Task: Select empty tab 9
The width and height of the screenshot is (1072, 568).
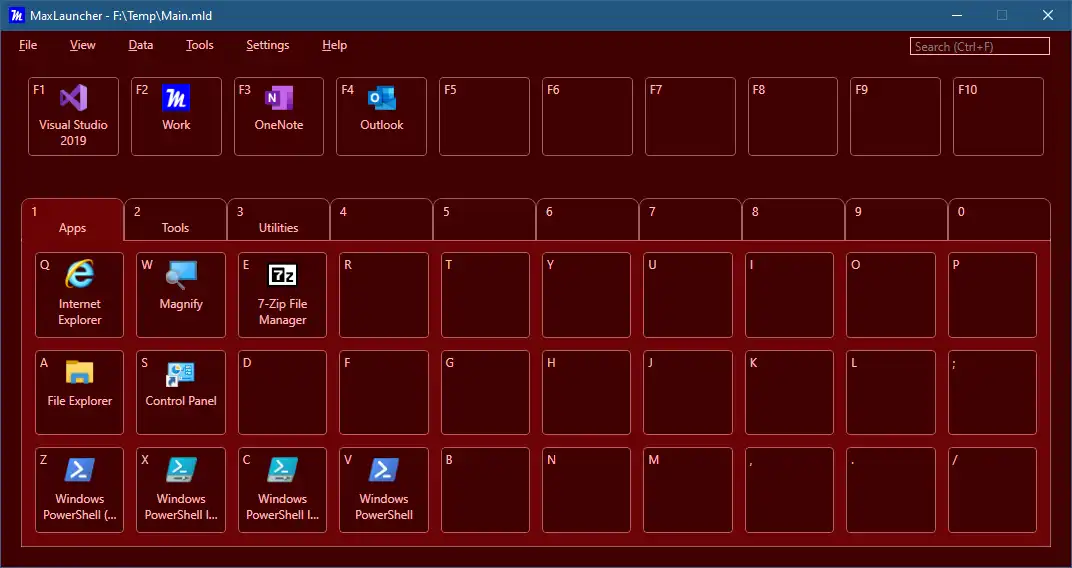Action: [896, 219]
